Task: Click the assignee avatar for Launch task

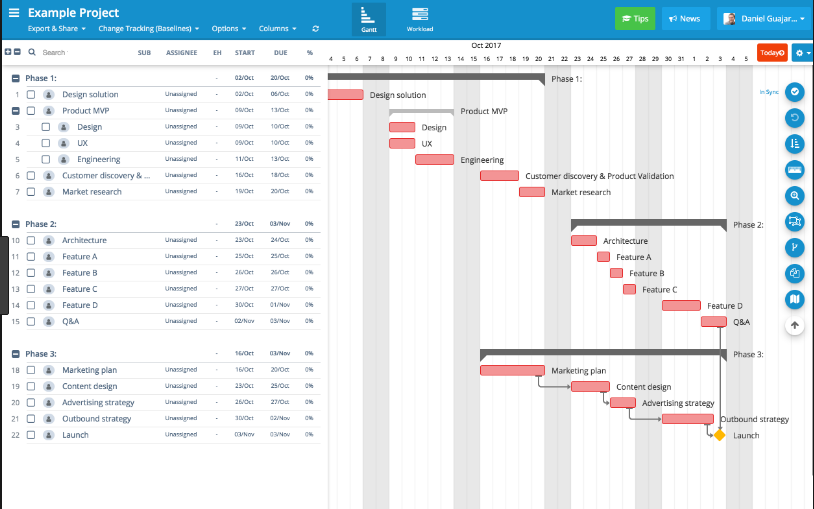Action: click(48, 435)
